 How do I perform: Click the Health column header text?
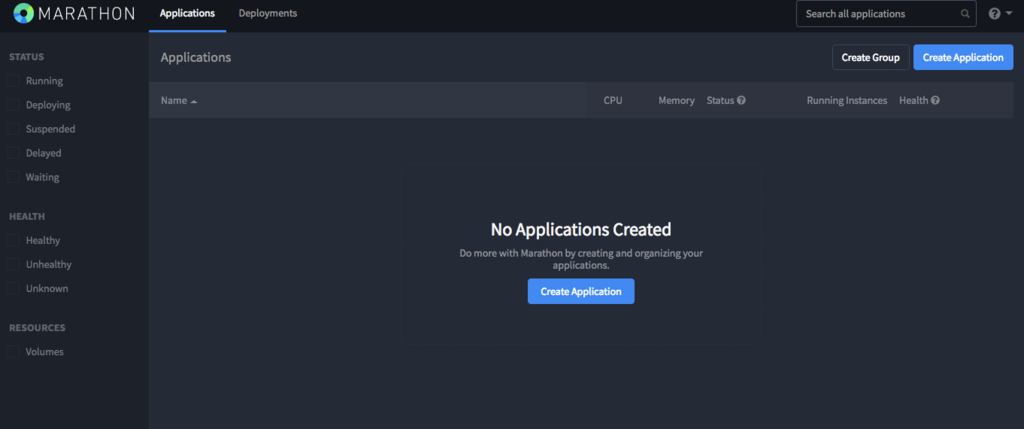pyautogui.click(x=914, y=101)
